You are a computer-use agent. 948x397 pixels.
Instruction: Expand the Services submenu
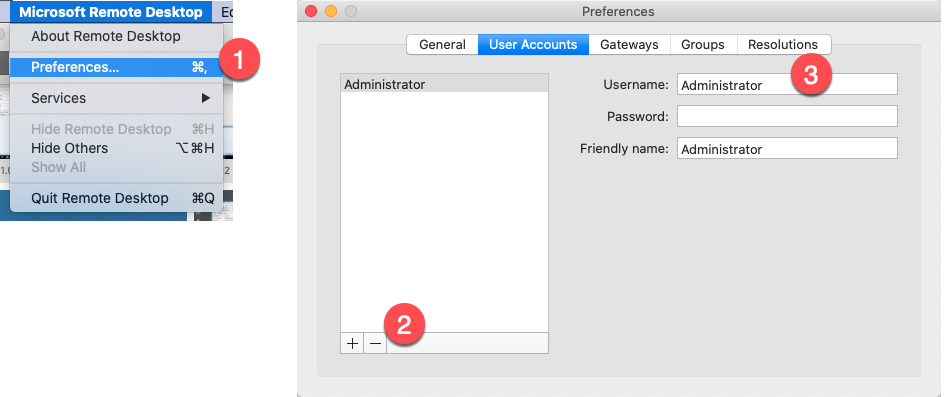[117, 98]
